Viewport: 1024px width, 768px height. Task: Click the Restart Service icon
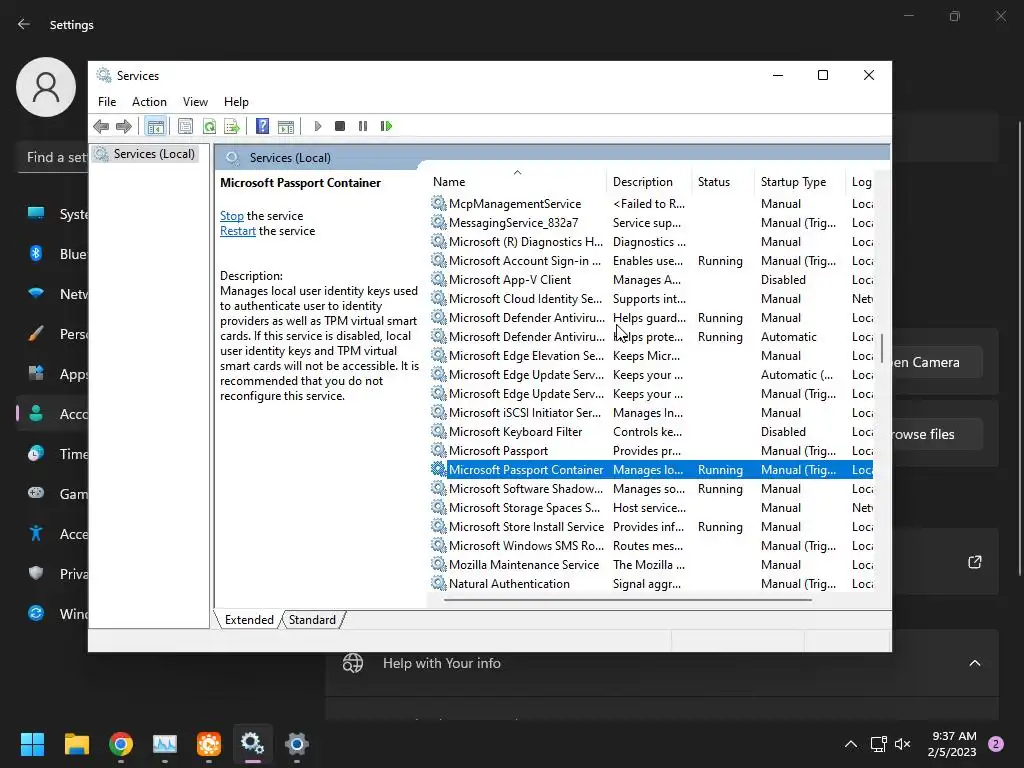pyautogui.click(x=386, y=126)
